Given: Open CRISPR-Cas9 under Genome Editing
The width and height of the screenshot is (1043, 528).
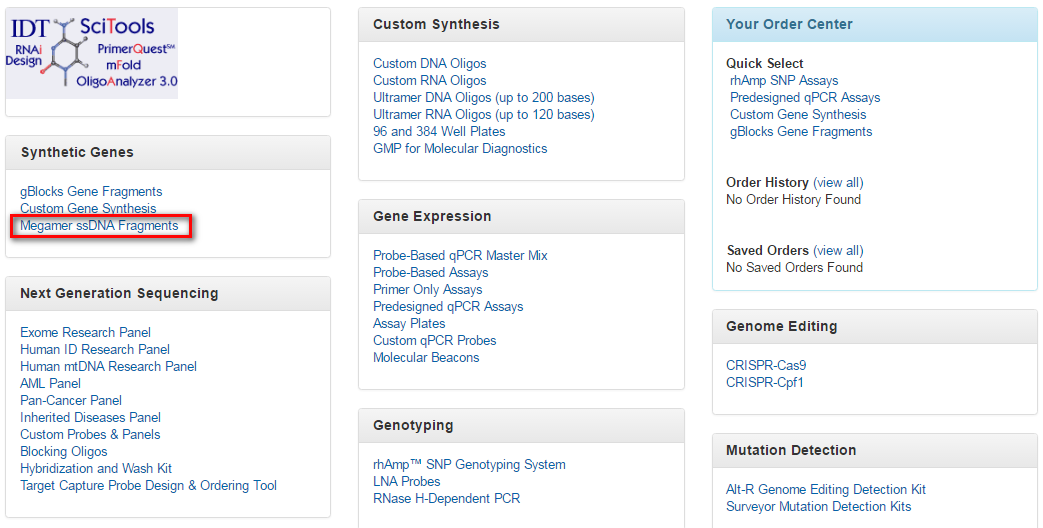Looking at the screenshot, I should click(x=766, y=365).
